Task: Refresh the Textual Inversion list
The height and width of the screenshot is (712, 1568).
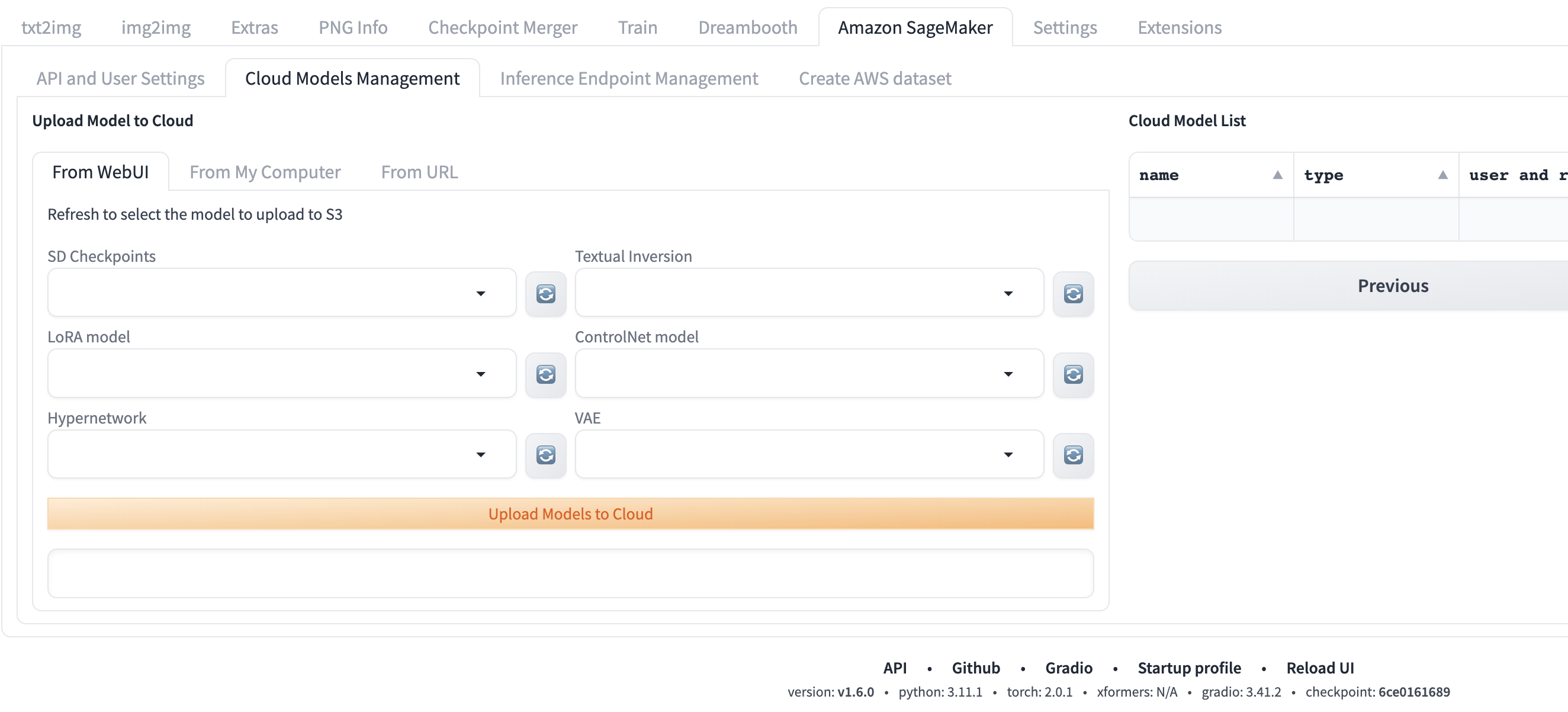Action: coord(1072,294)
